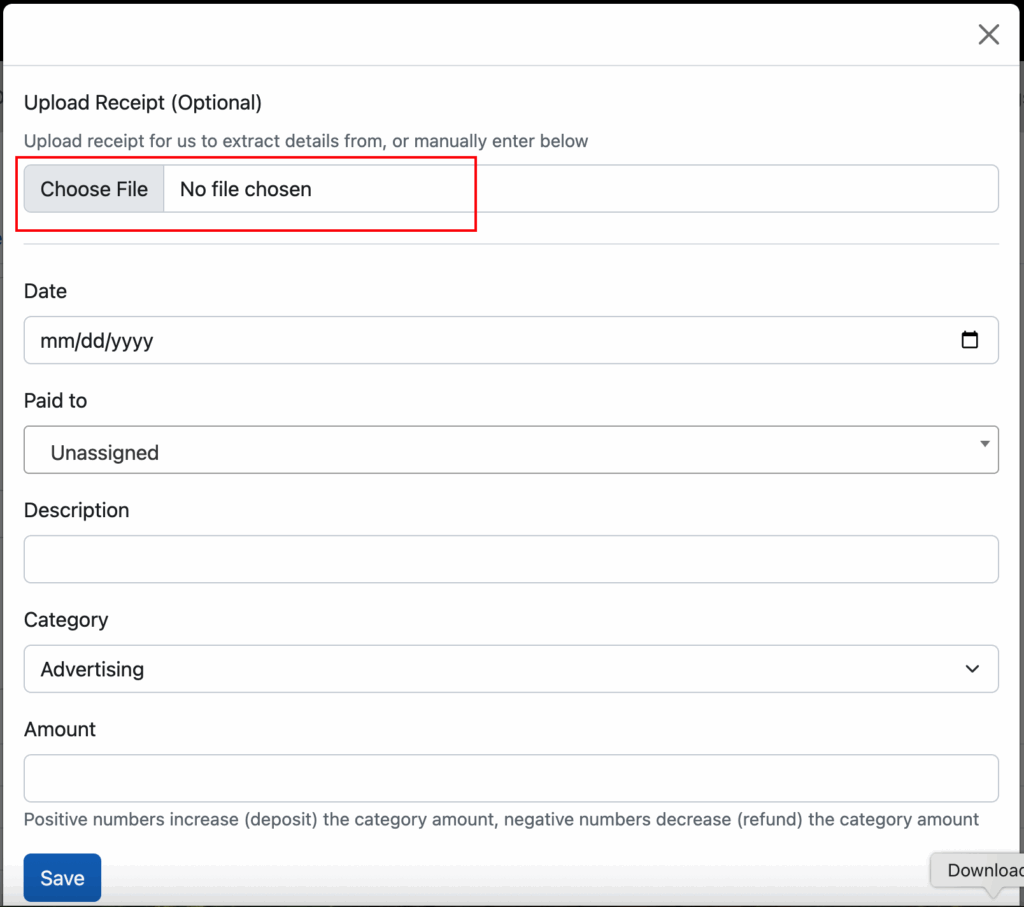Click the Choose File button
This screenshot has height=907, width=1024.
[x=94, y=189]
